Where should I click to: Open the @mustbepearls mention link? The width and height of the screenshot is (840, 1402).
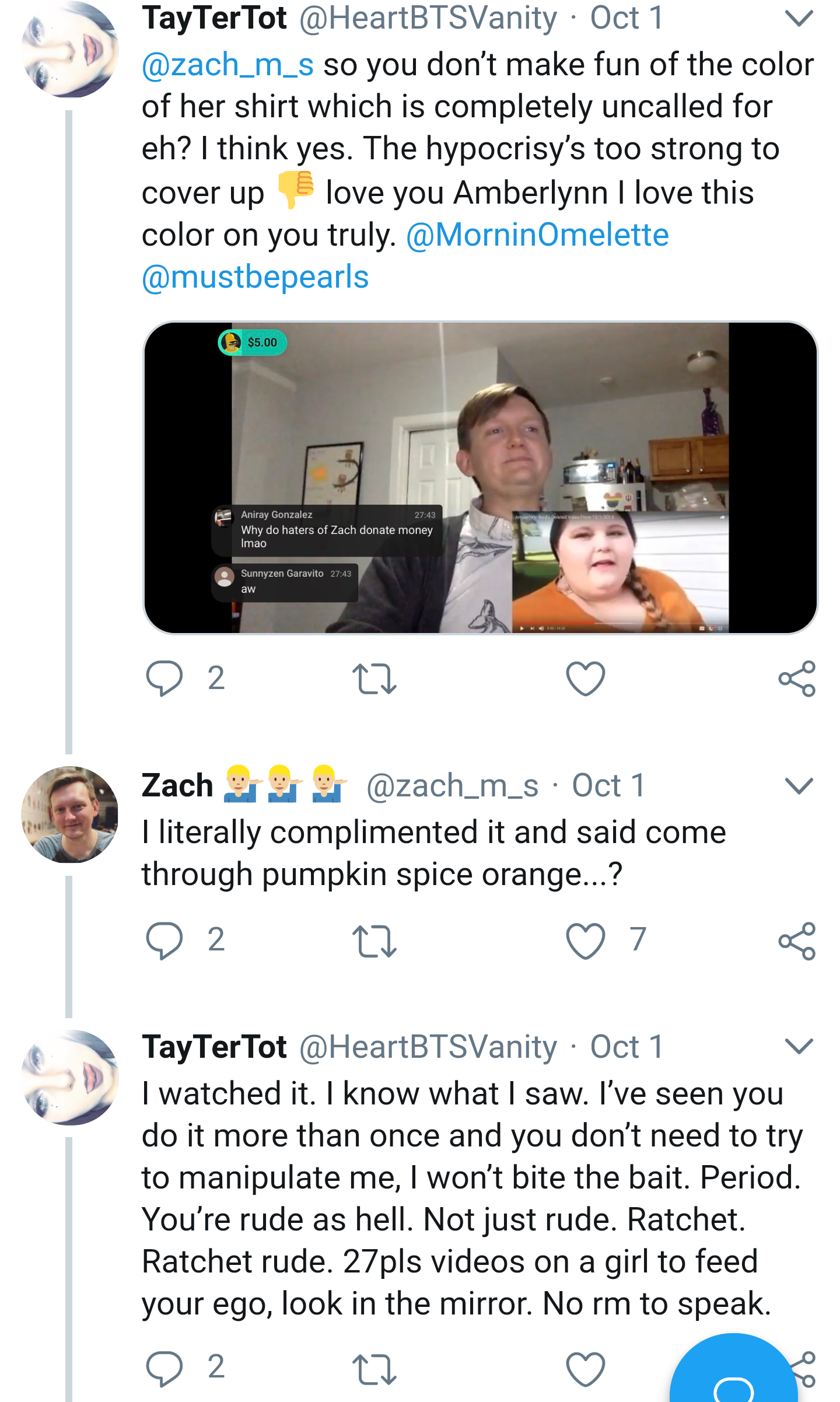click(x=256, y=277)
